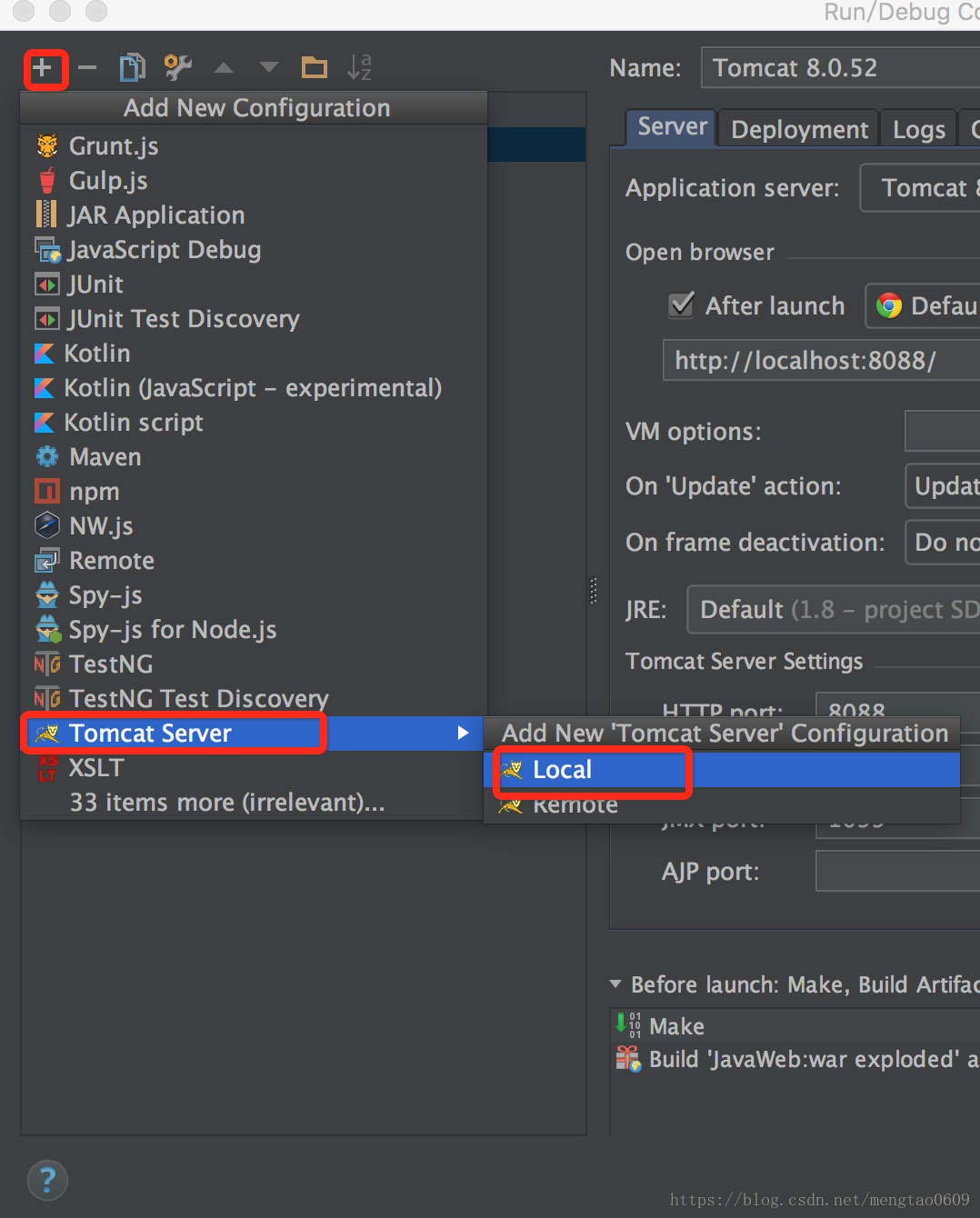Click the Grunt.js boar icon

pos(47,145)
